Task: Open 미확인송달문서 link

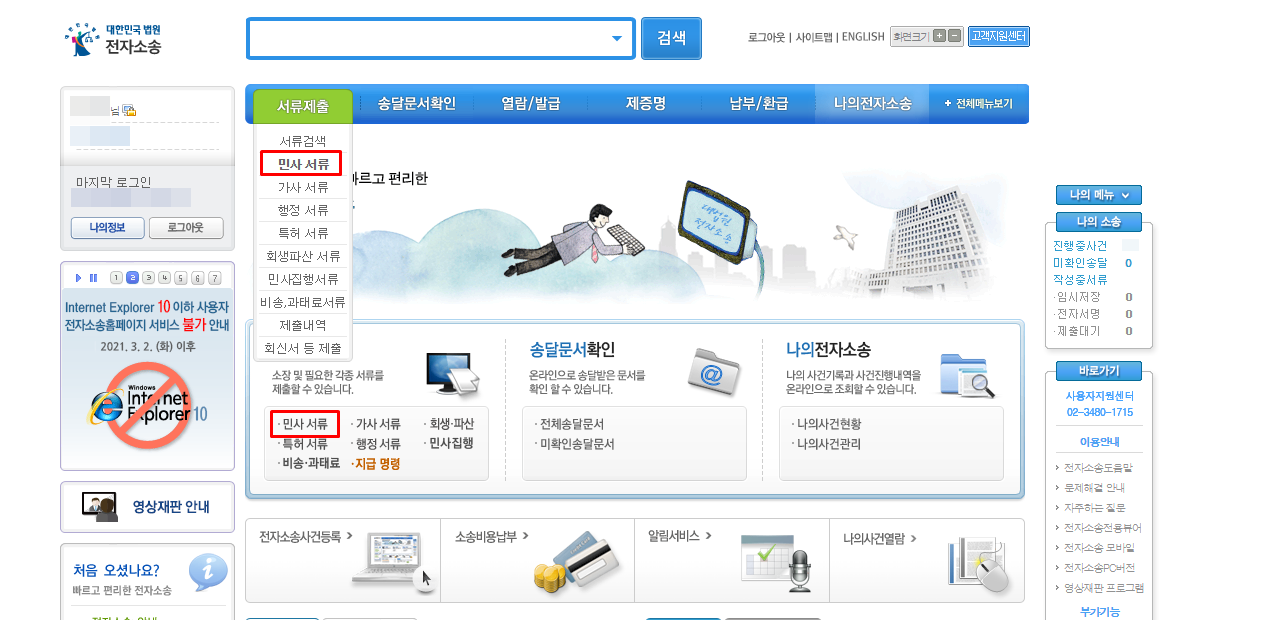Action: pos(575,444)
